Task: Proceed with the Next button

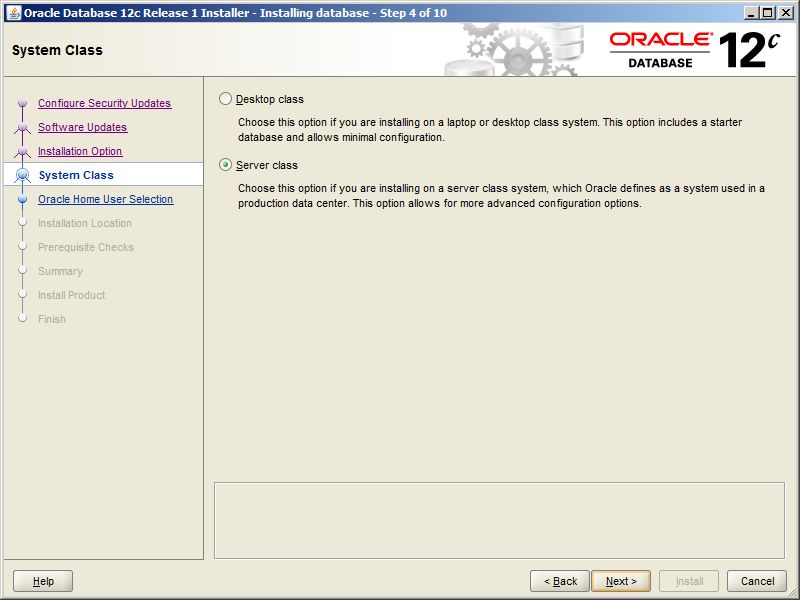Action: point(621,581)
